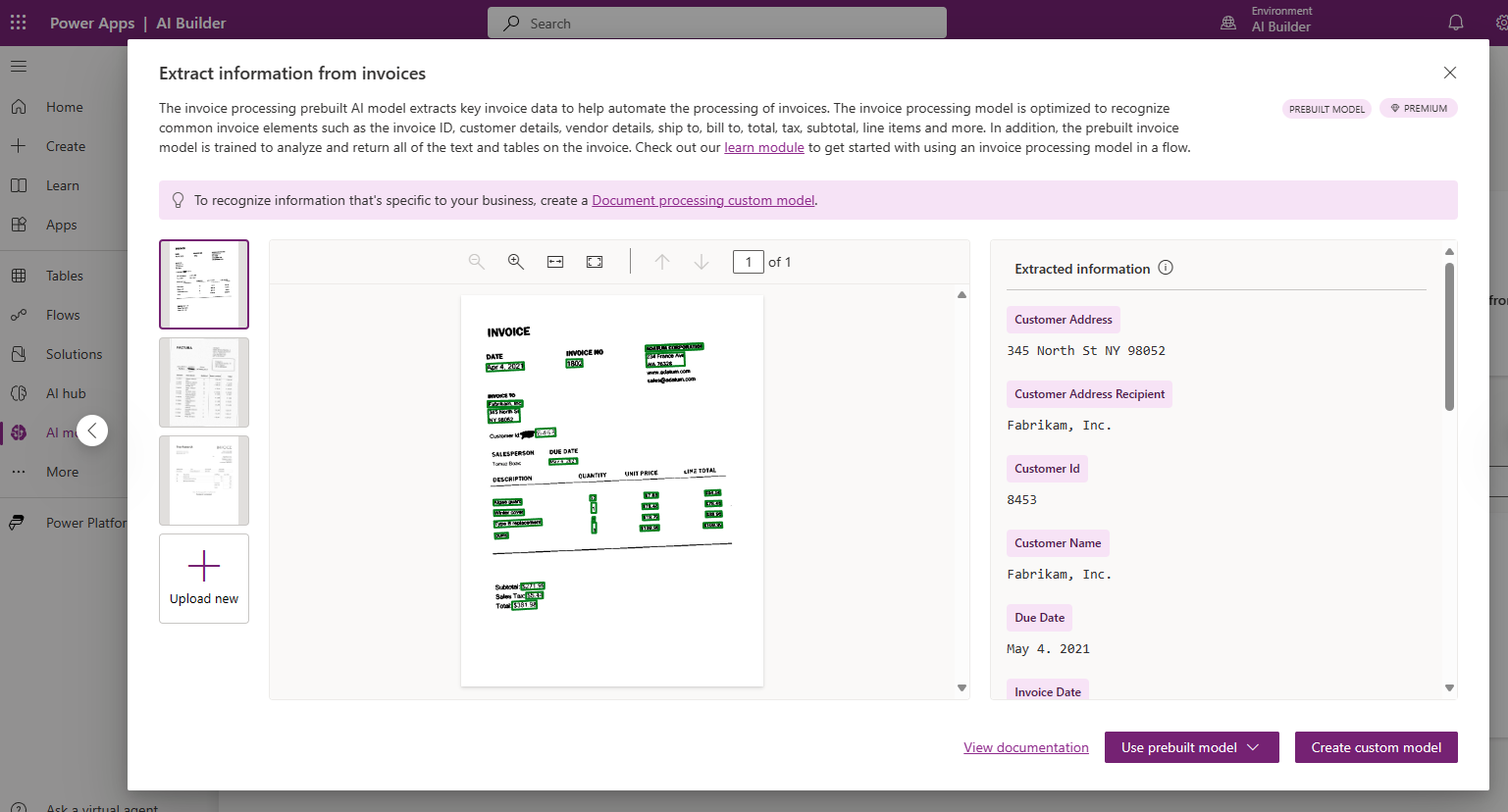This screenshot has width=1508, height=812.
Task: Click the Flows icon in sidebar
Action: click(x=19, y=315)
